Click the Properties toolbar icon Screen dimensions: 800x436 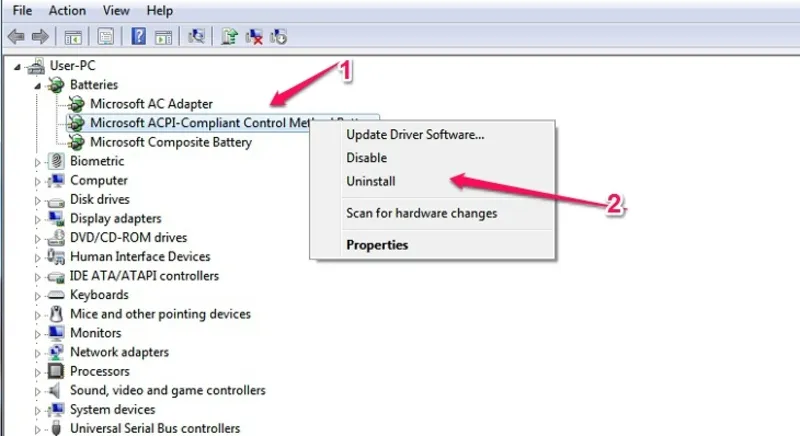coord(103,37)
